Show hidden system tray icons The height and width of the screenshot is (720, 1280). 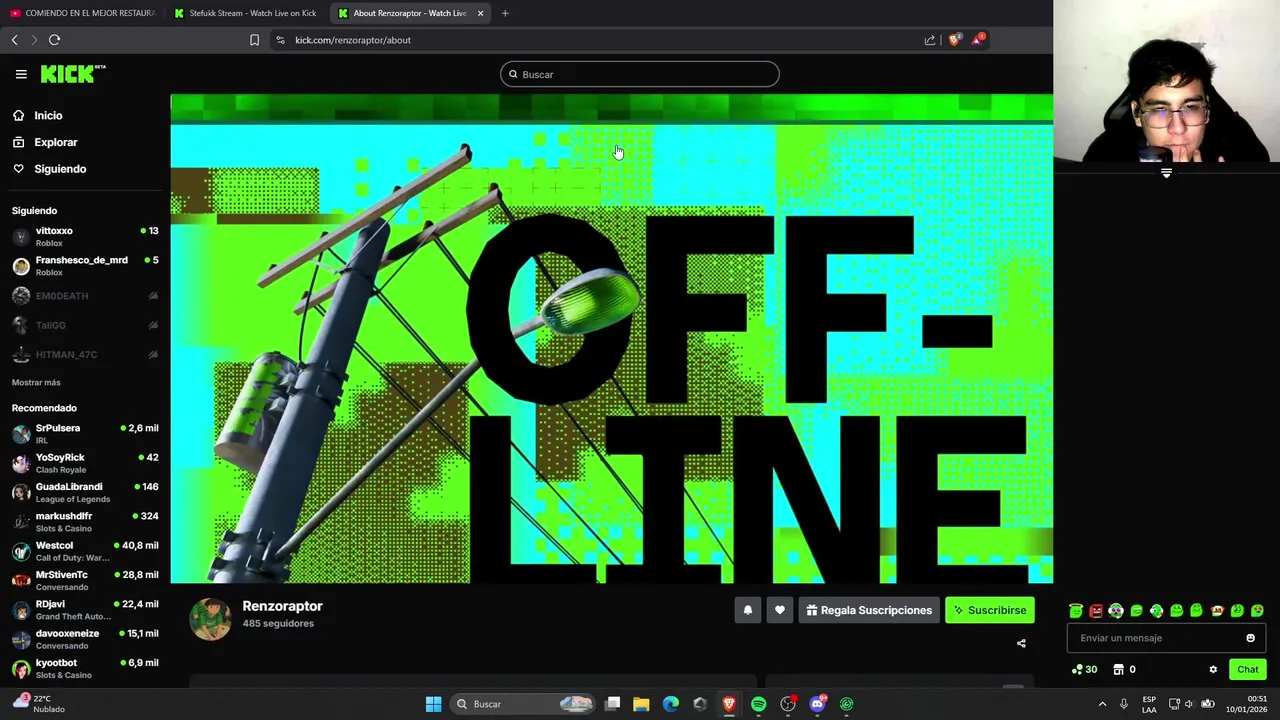tap(1102, 704)
